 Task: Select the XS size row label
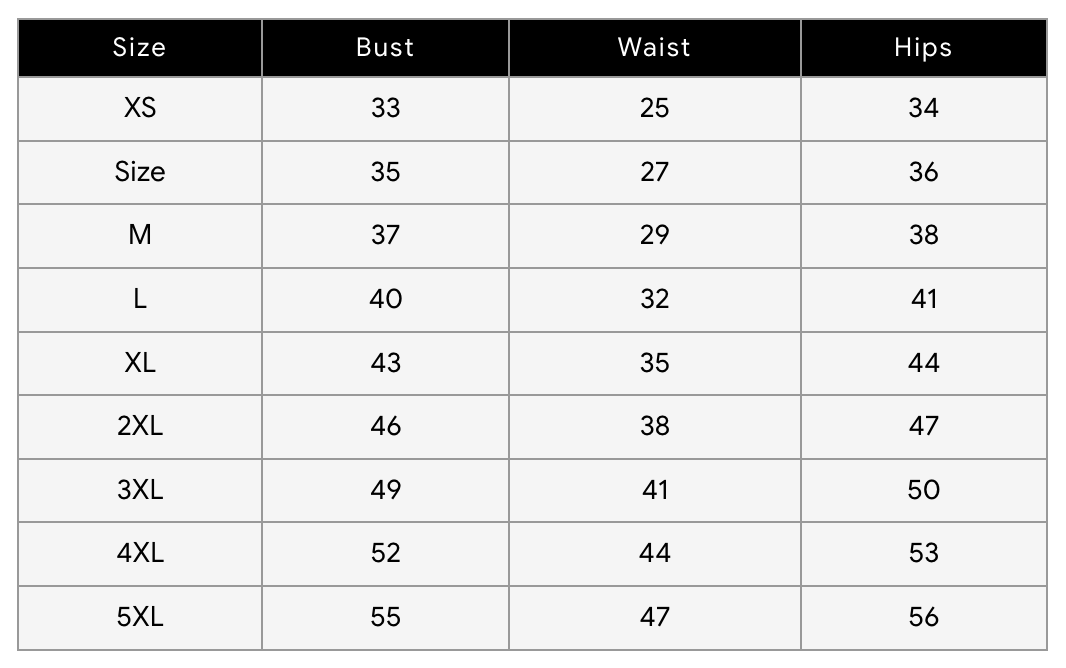(x=140, y=108)
